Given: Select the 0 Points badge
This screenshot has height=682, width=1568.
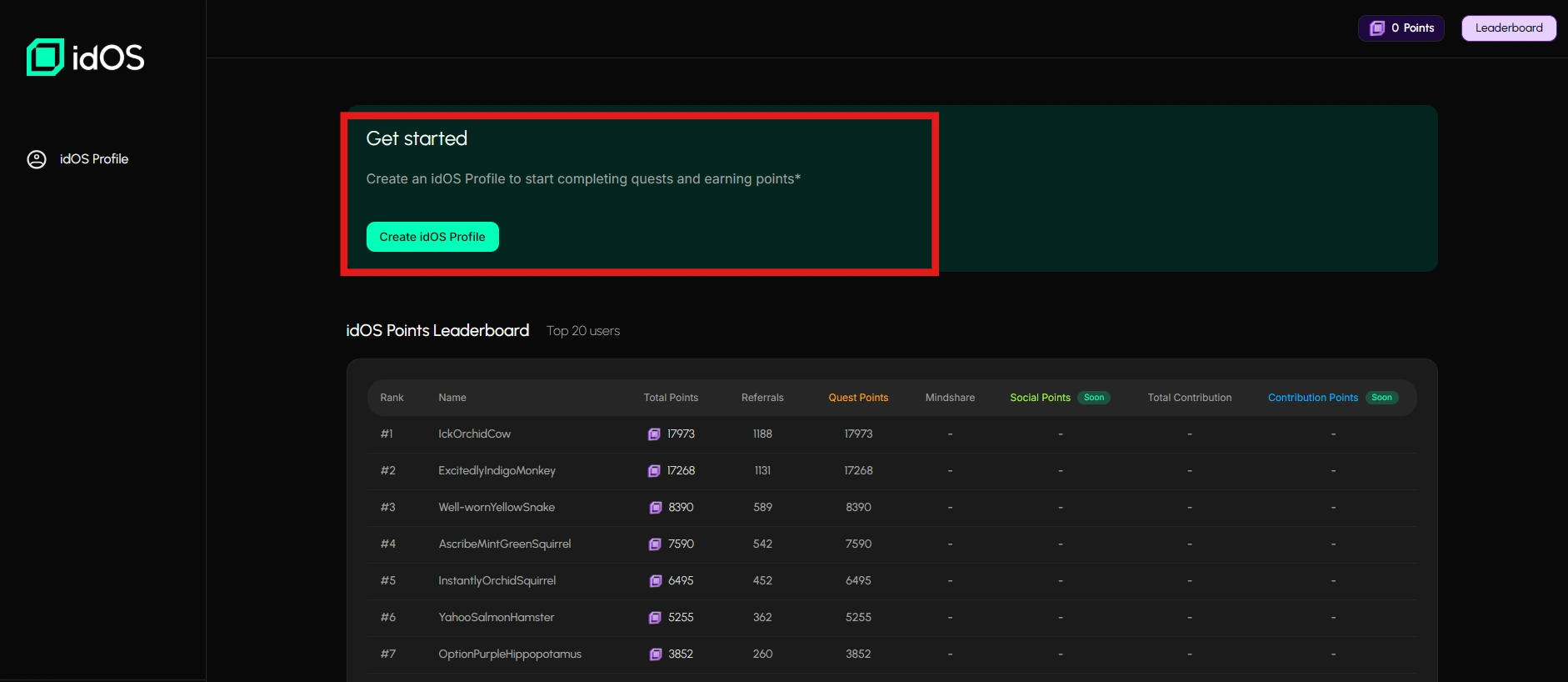Looking at the screenshot, I should click(1401, 28).
